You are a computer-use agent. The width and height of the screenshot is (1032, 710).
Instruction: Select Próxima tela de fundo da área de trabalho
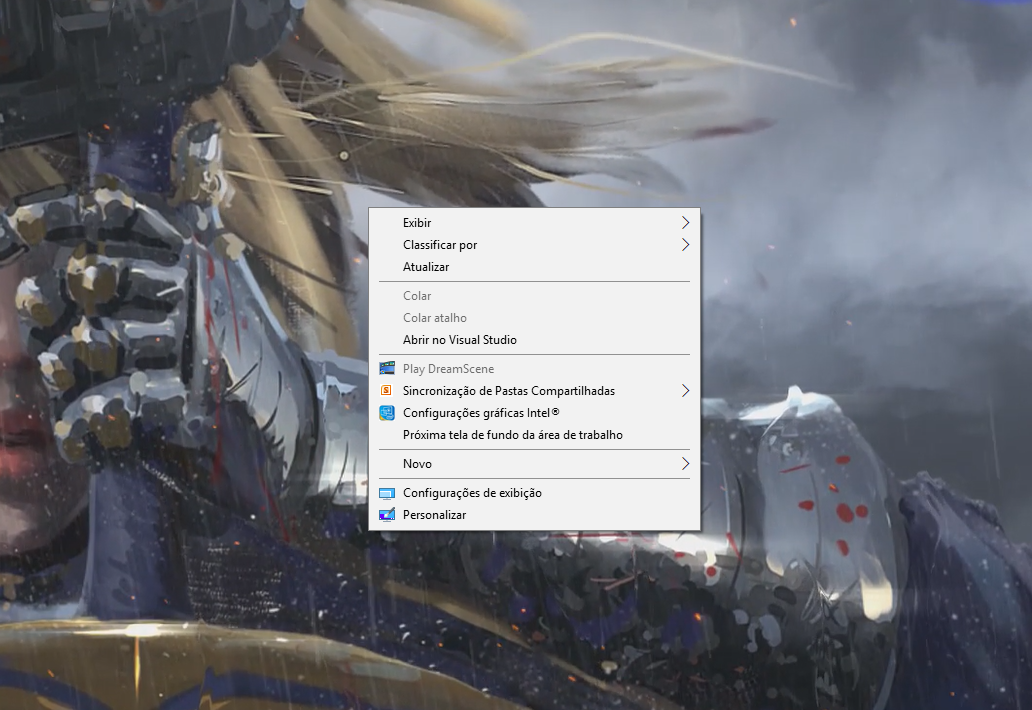click(x=534, y=435)
